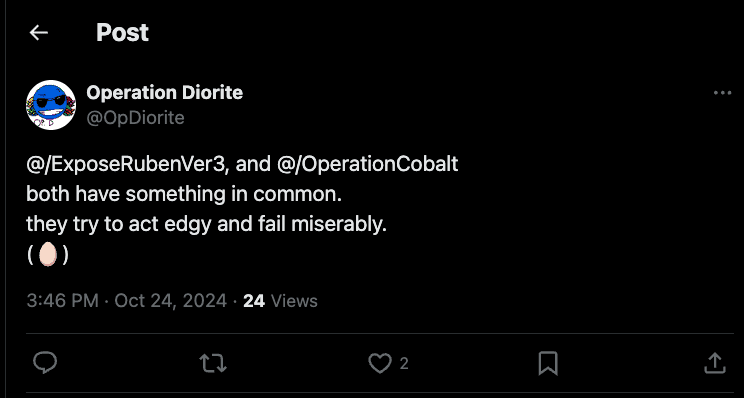
Task: Click the Post page heading
Action: tap(122, 33)
